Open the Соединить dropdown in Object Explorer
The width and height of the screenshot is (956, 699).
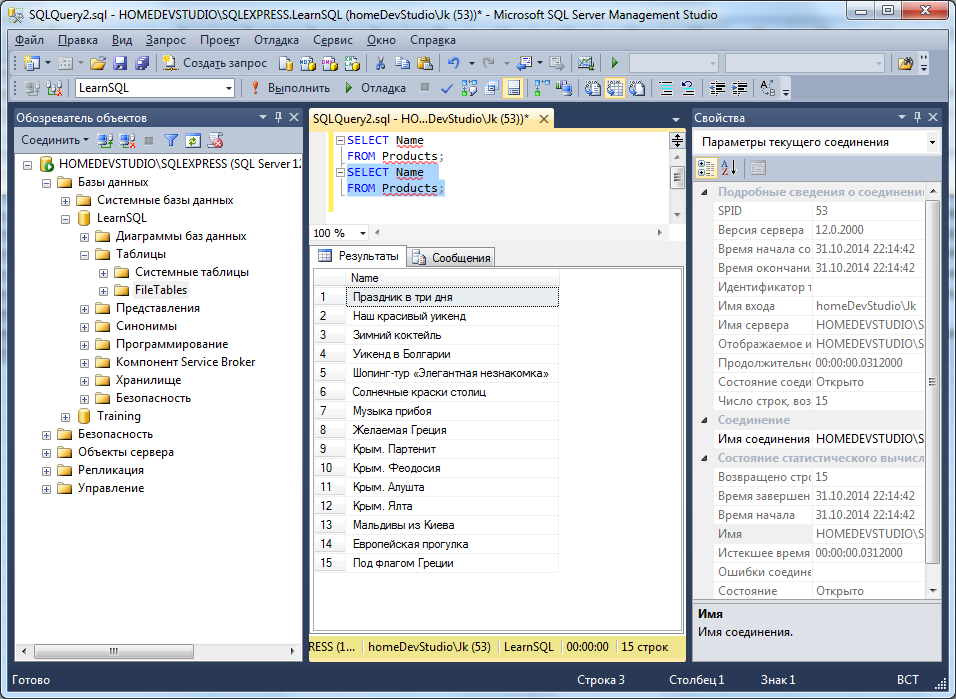[55, 140]
